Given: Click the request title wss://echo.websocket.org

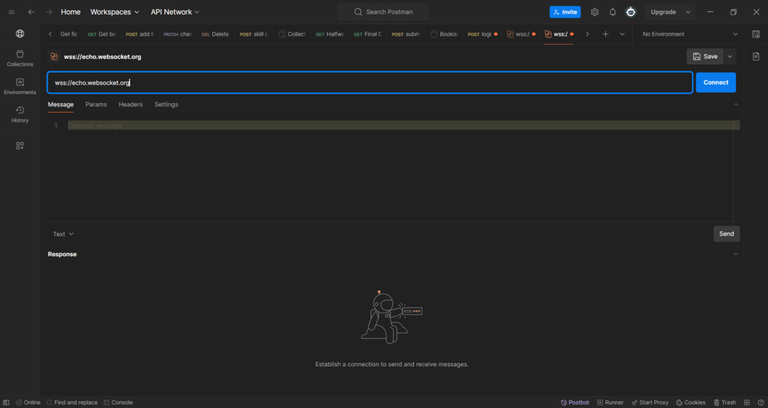Looking at the screenshot, I should [x=102, y=57].
